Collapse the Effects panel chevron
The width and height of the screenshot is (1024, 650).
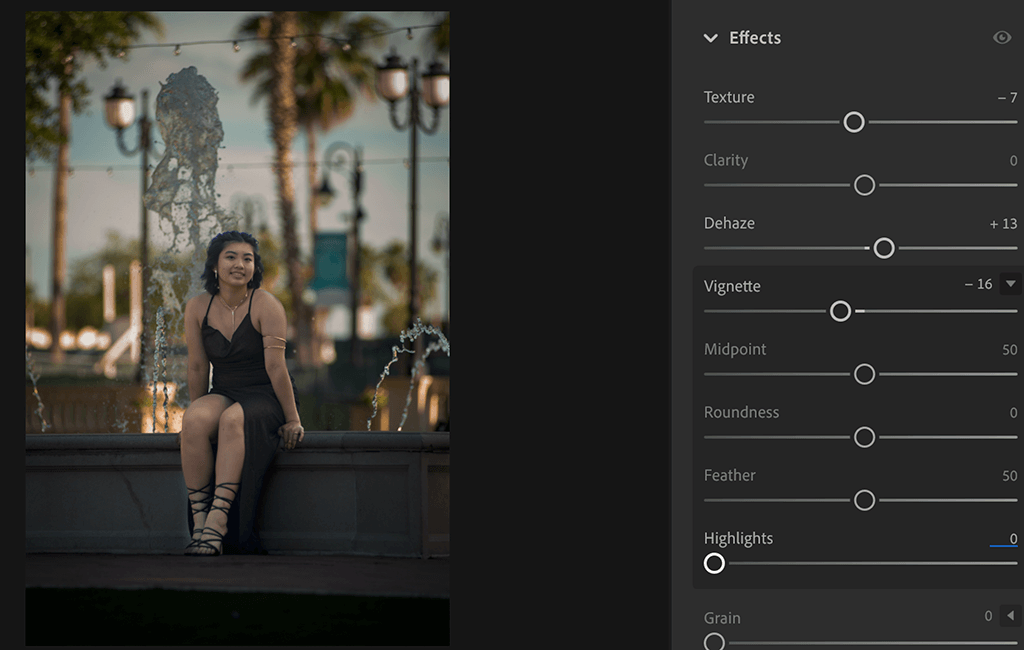click(710, 38)
